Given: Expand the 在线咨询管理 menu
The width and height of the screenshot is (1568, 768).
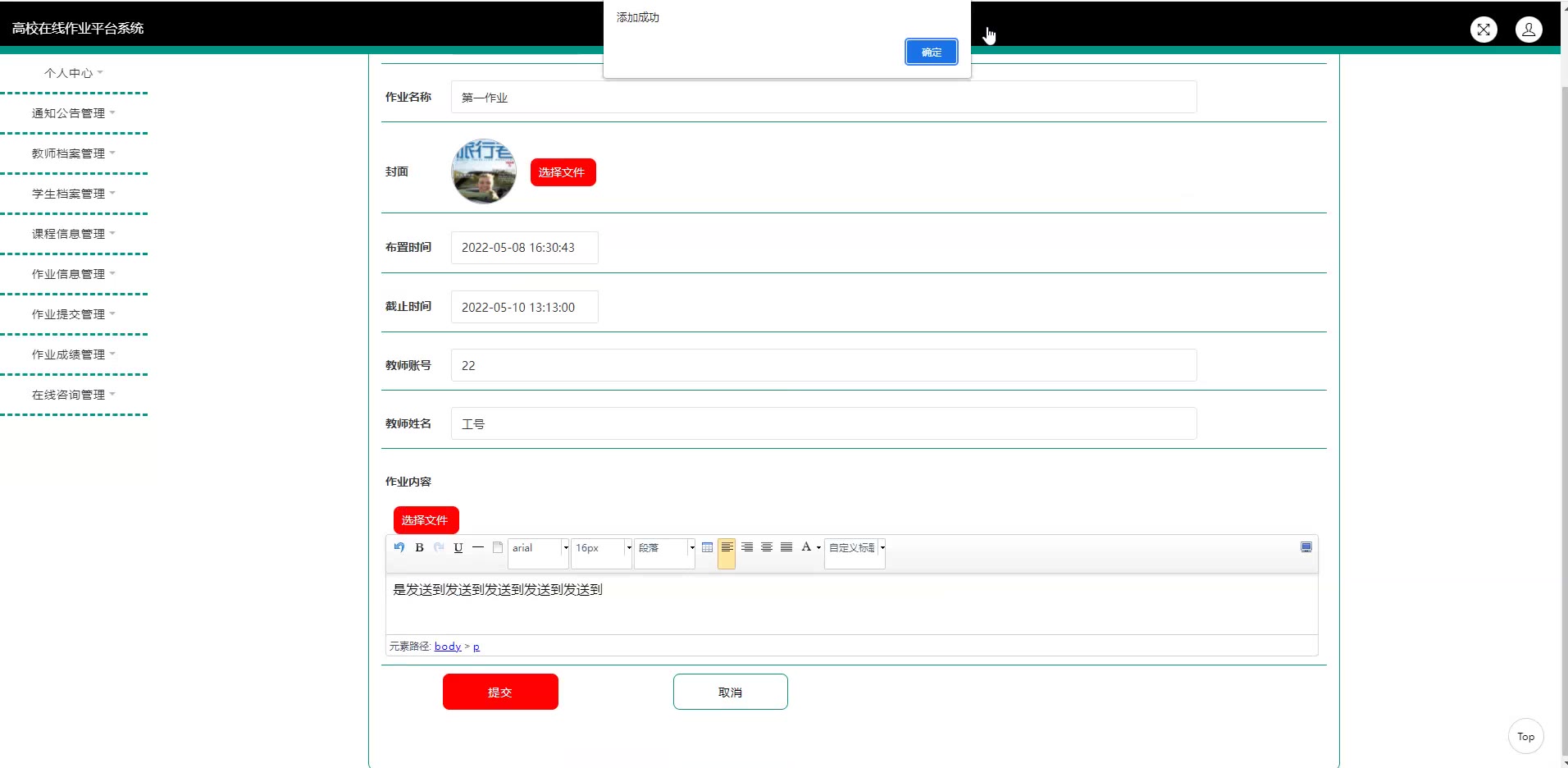Looking at the screenshot, I should click(x=74, y=395).
